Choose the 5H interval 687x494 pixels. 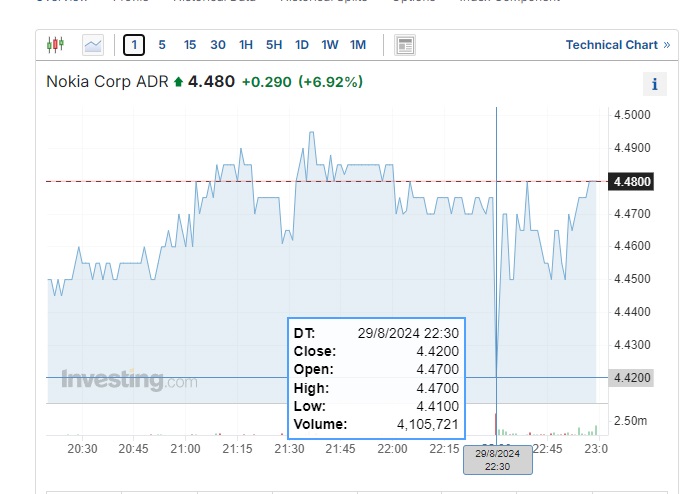tap(274, 45)
